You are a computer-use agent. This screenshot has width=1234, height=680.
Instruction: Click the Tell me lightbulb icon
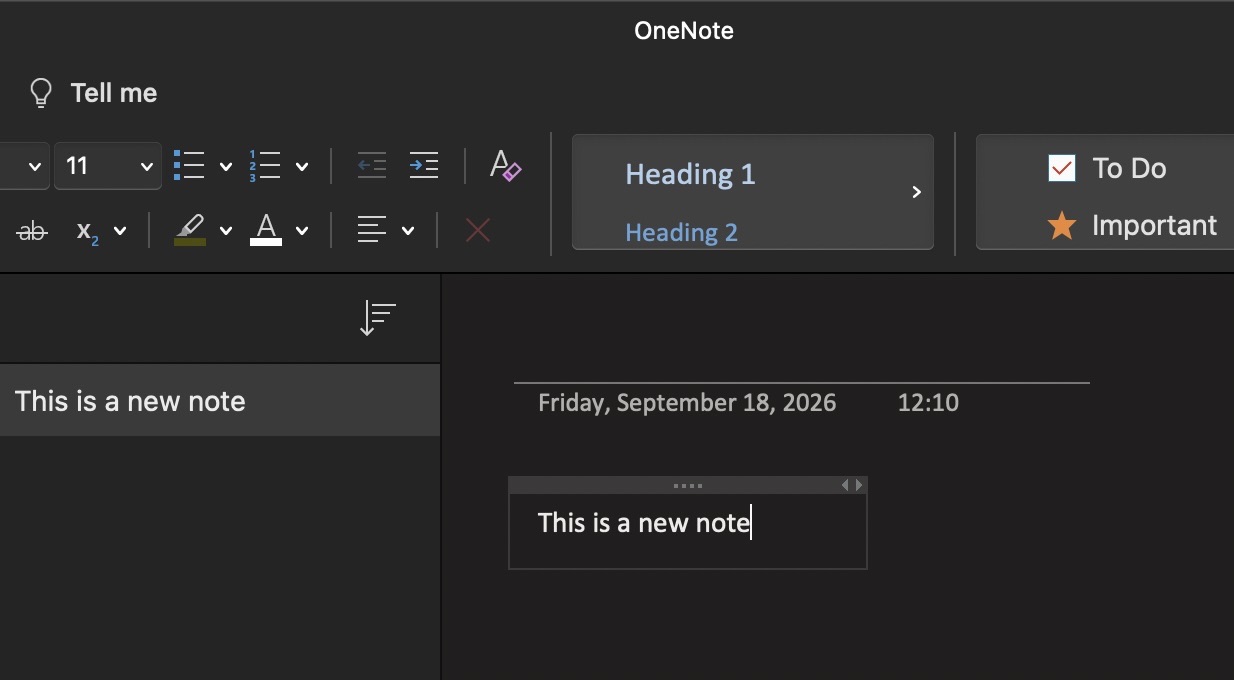point(40,93)
